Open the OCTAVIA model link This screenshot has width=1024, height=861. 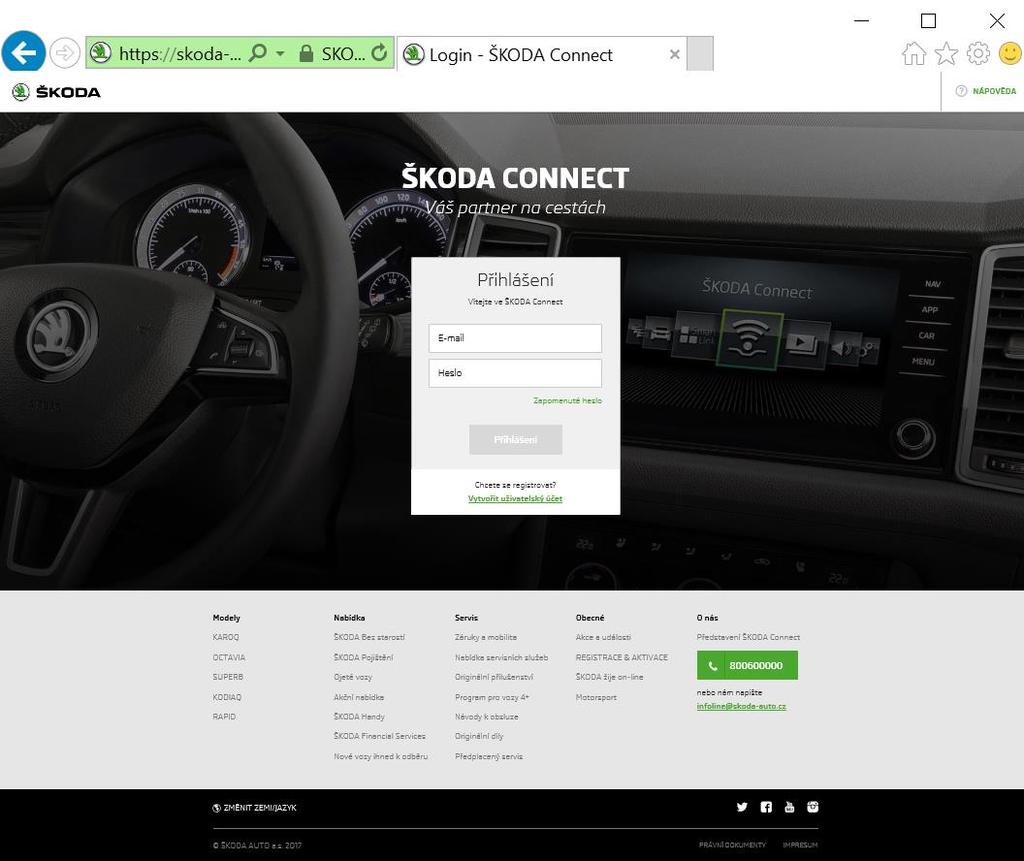click(229, 657)
